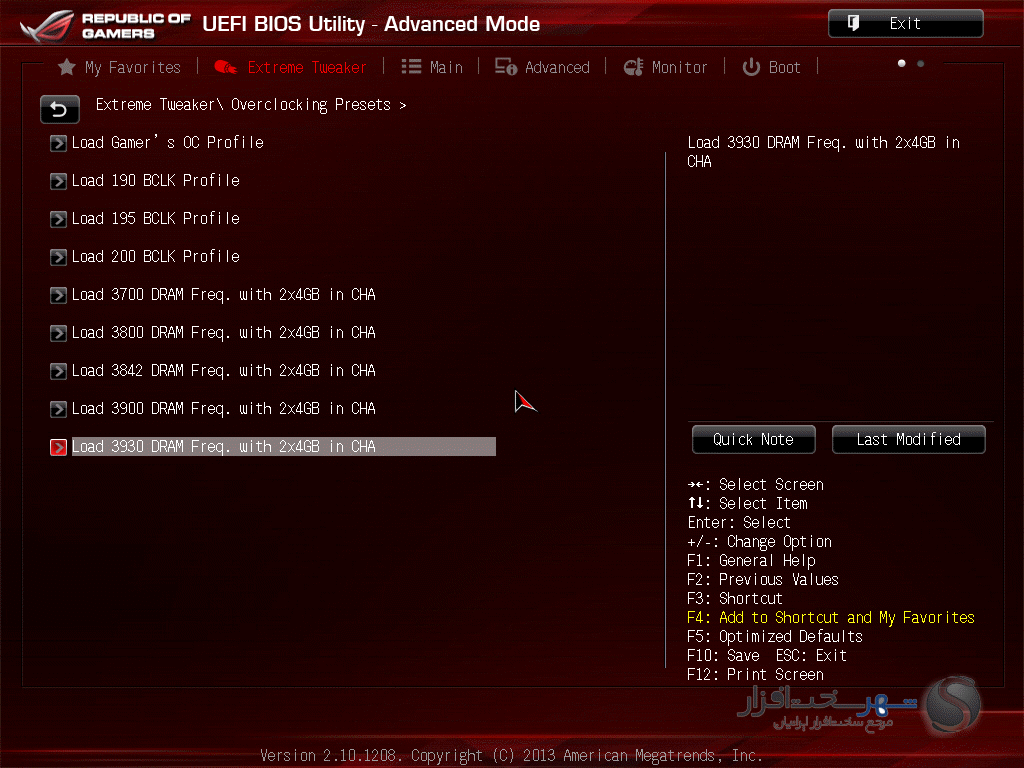
Task: Click the F2: Previous Values hint
Action: point(763,579)
